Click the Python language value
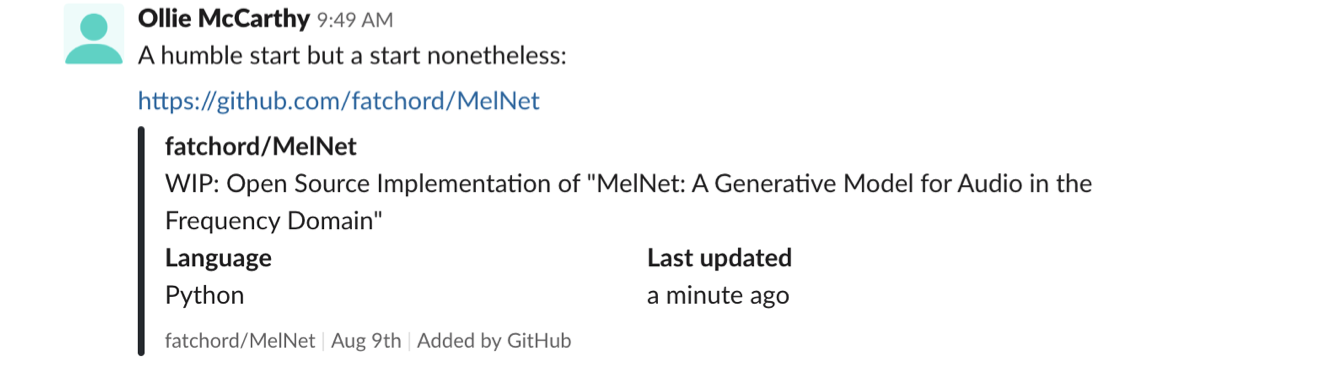 (204, 296)
